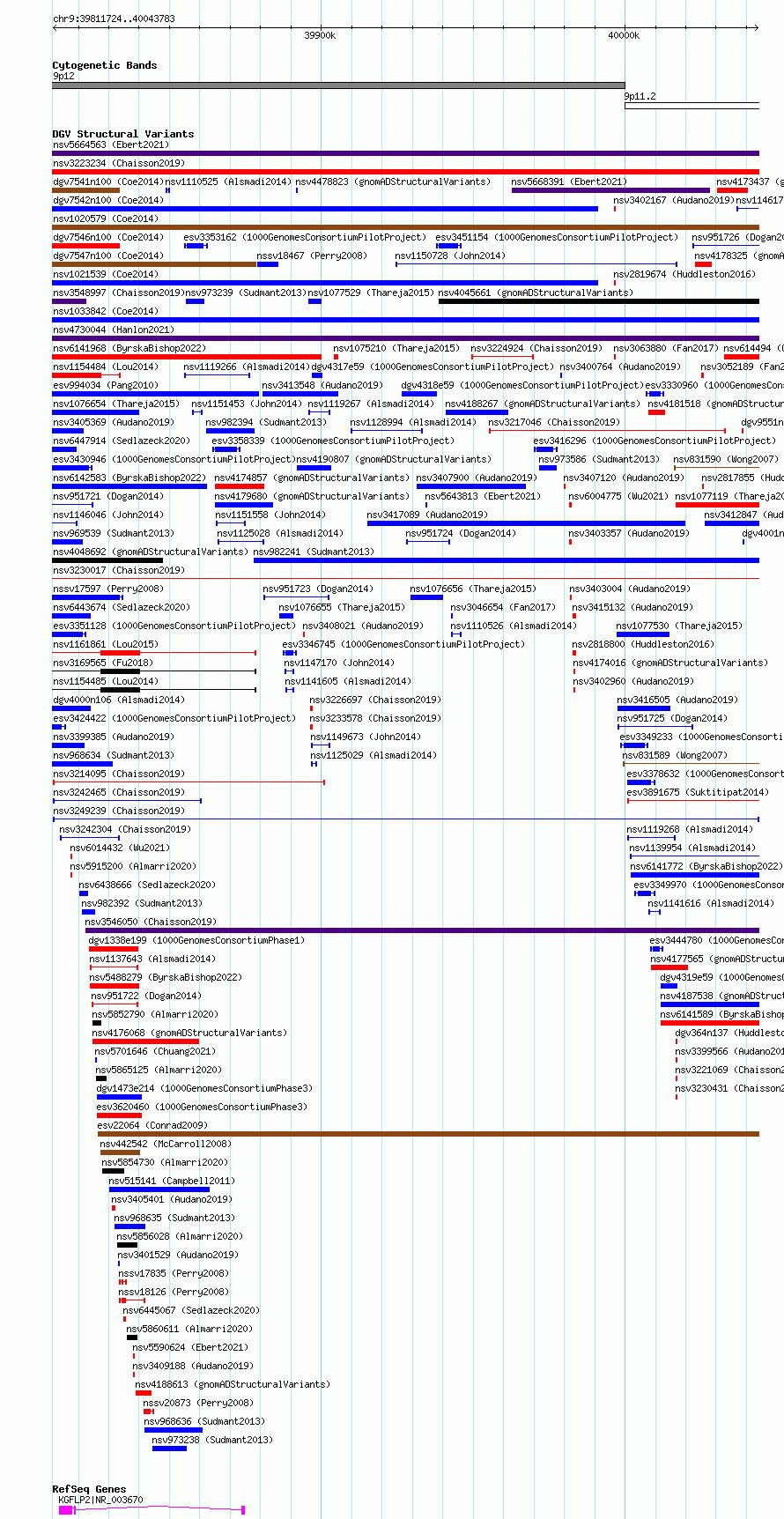Click nsv1110525 (Alsmadi2014) variant label

click(228, 182)
